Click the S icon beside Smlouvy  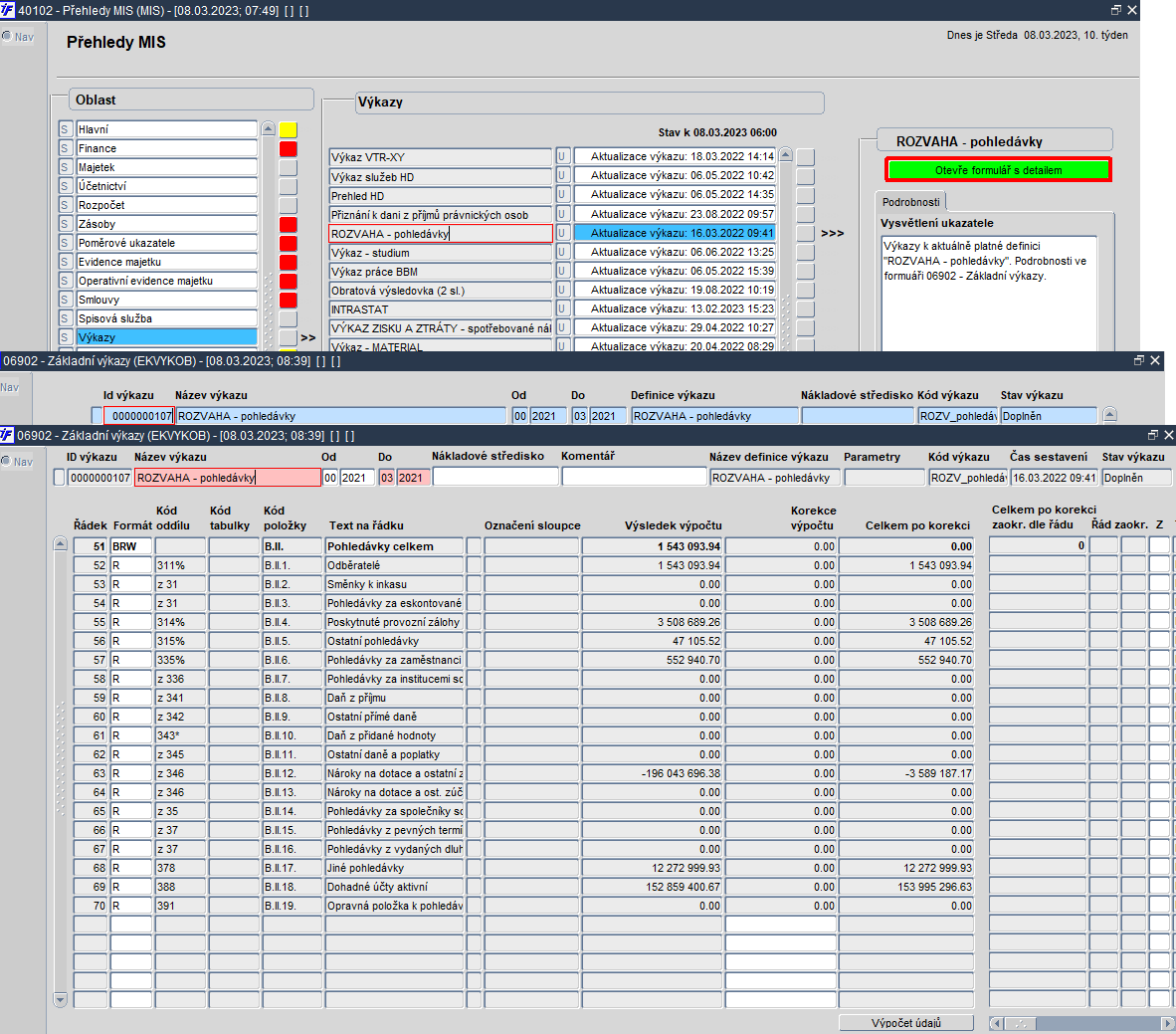[x=66, y=301]
